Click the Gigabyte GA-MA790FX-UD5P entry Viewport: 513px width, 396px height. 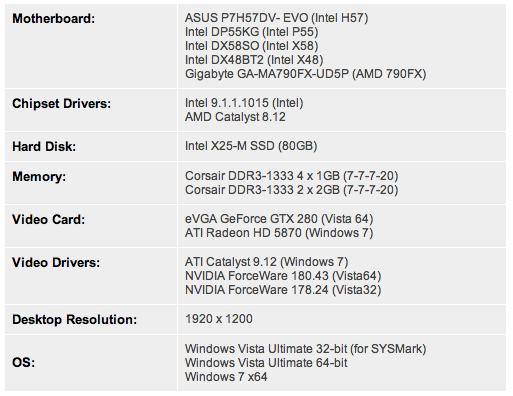(x=306, y=74)
